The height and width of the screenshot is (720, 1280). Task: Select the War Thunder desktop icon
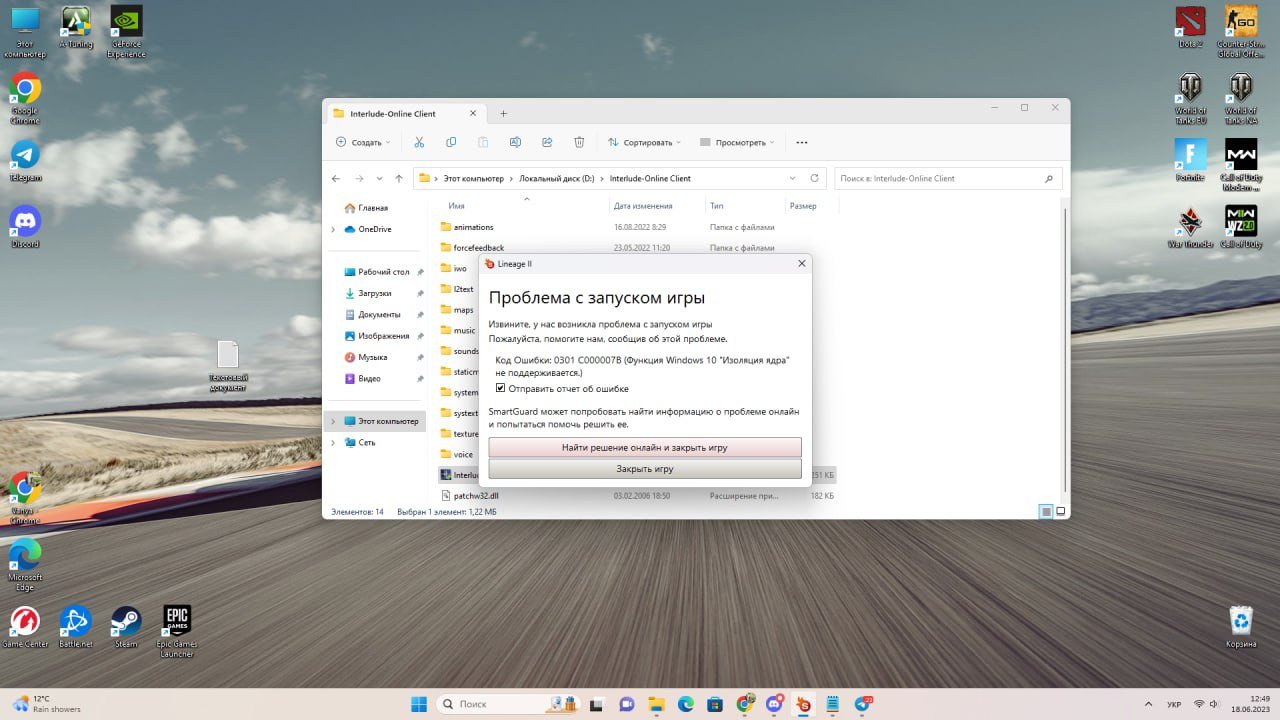coord(1190,227)
